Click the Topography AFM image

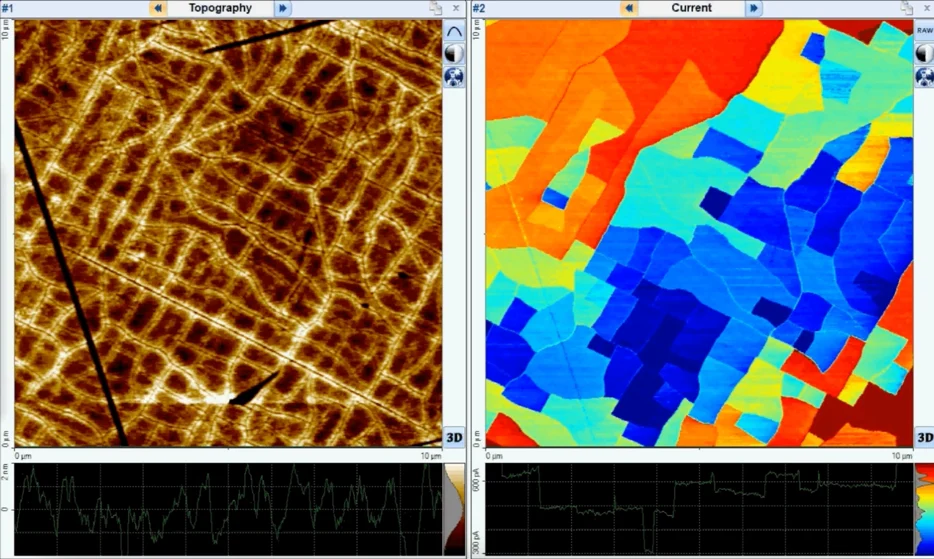click(x=228, y=233)
